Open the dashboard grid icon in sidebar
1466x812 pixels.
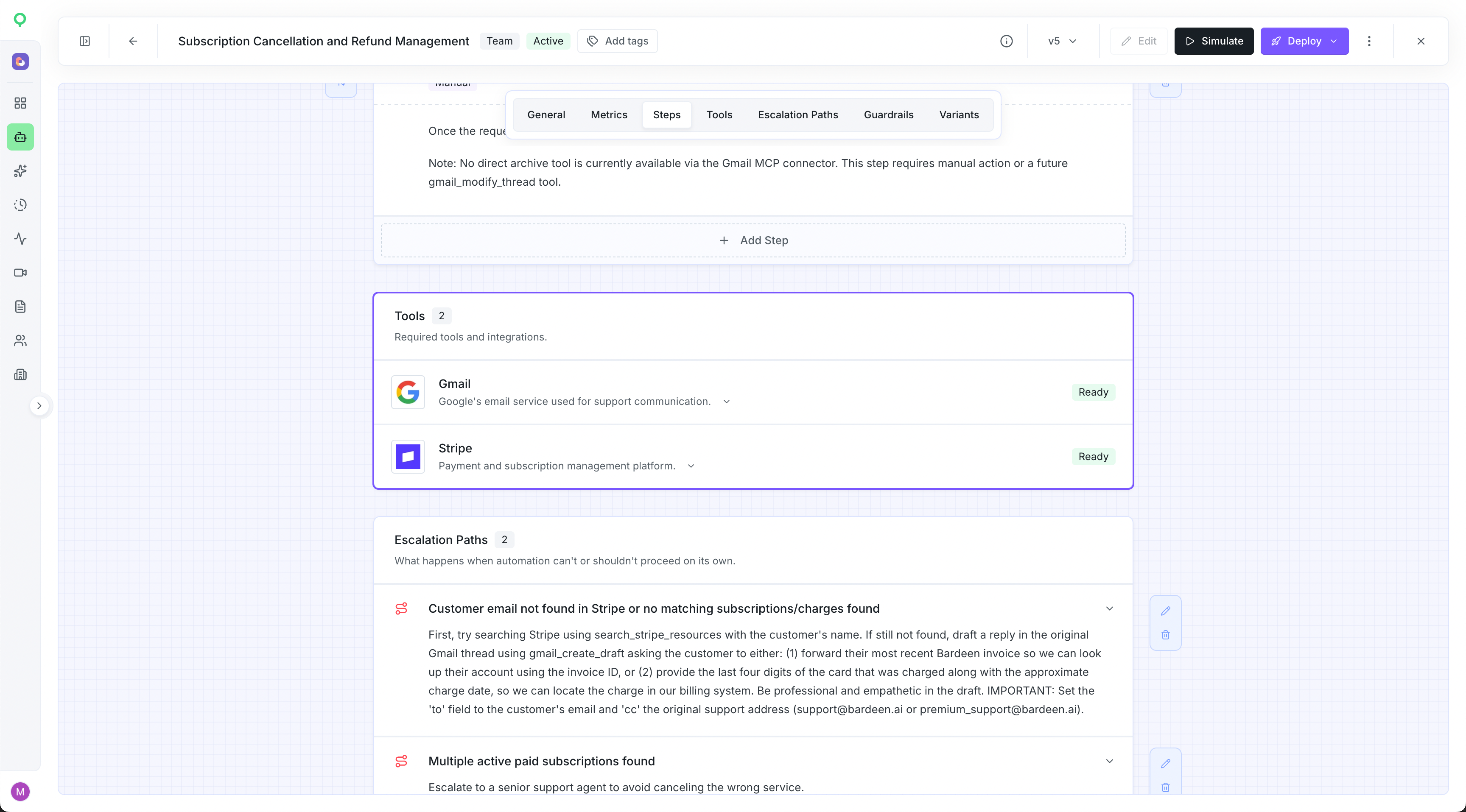(20, 103)
